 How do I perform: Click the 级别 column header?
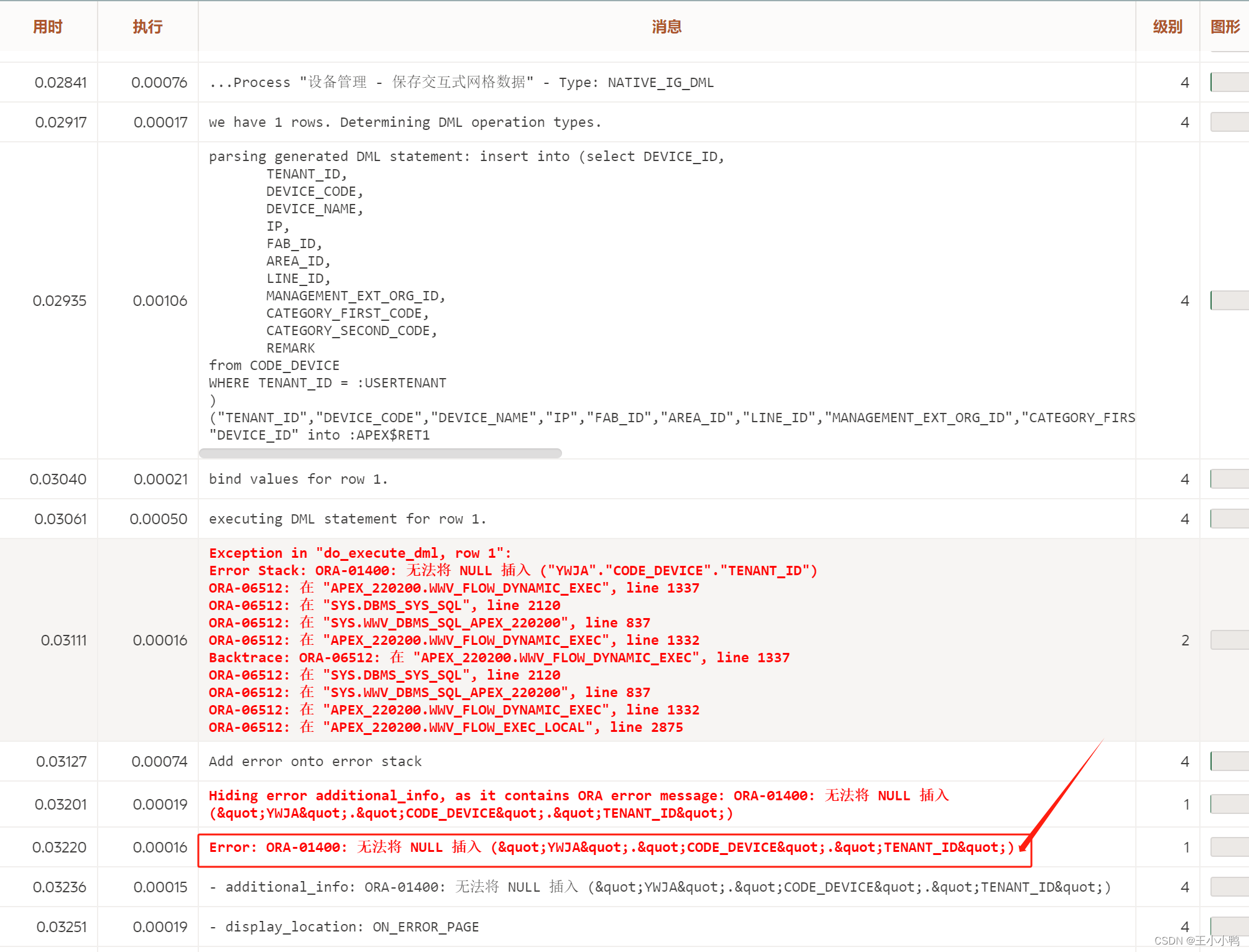[x=1167, y=27]
